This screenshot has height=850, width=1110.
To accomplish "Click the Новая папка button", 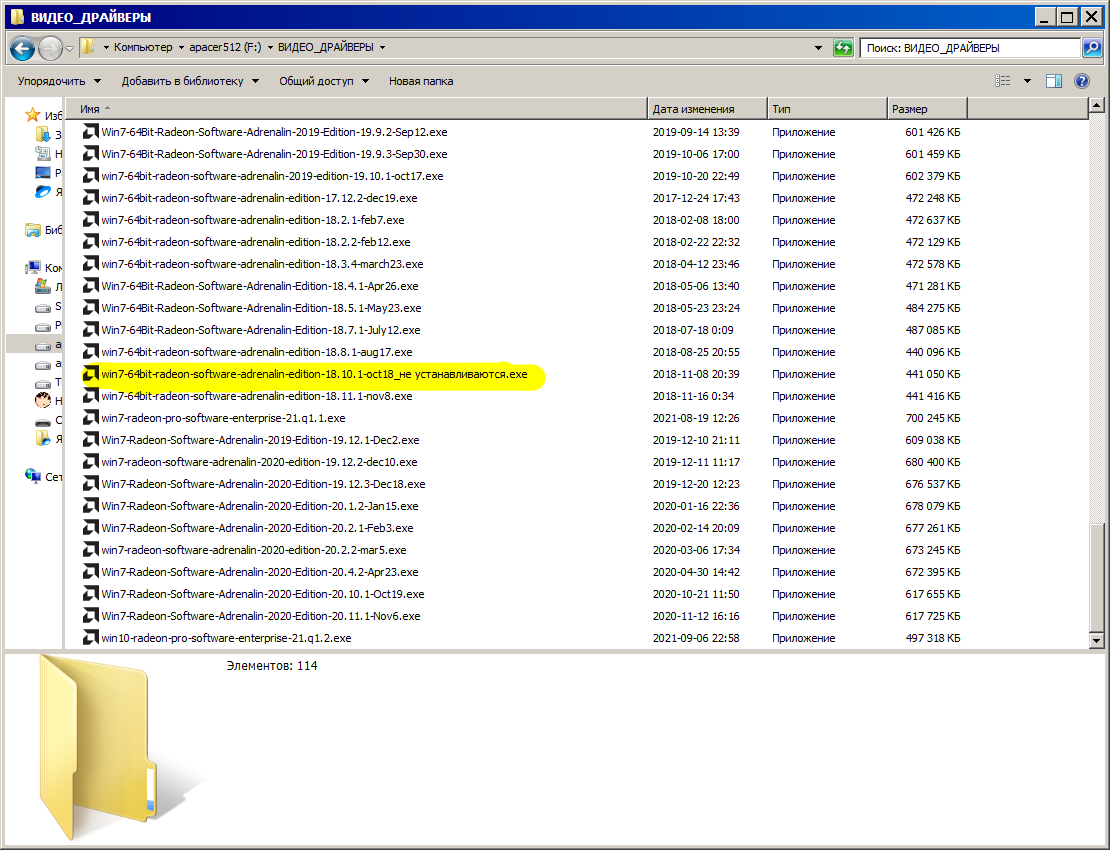I will (x=420, y=81).
